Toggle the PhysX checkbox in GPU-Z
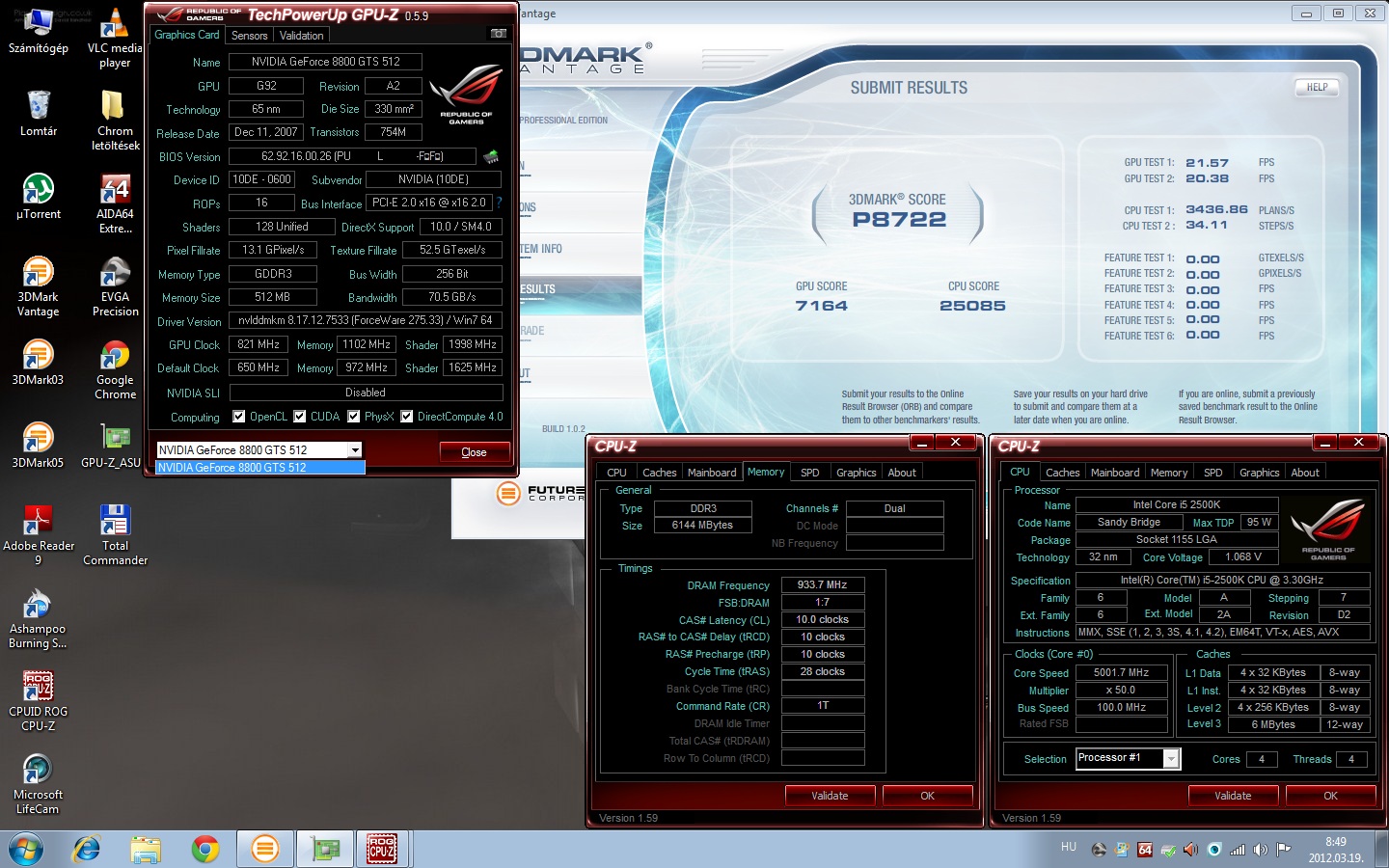 [354, 417]
